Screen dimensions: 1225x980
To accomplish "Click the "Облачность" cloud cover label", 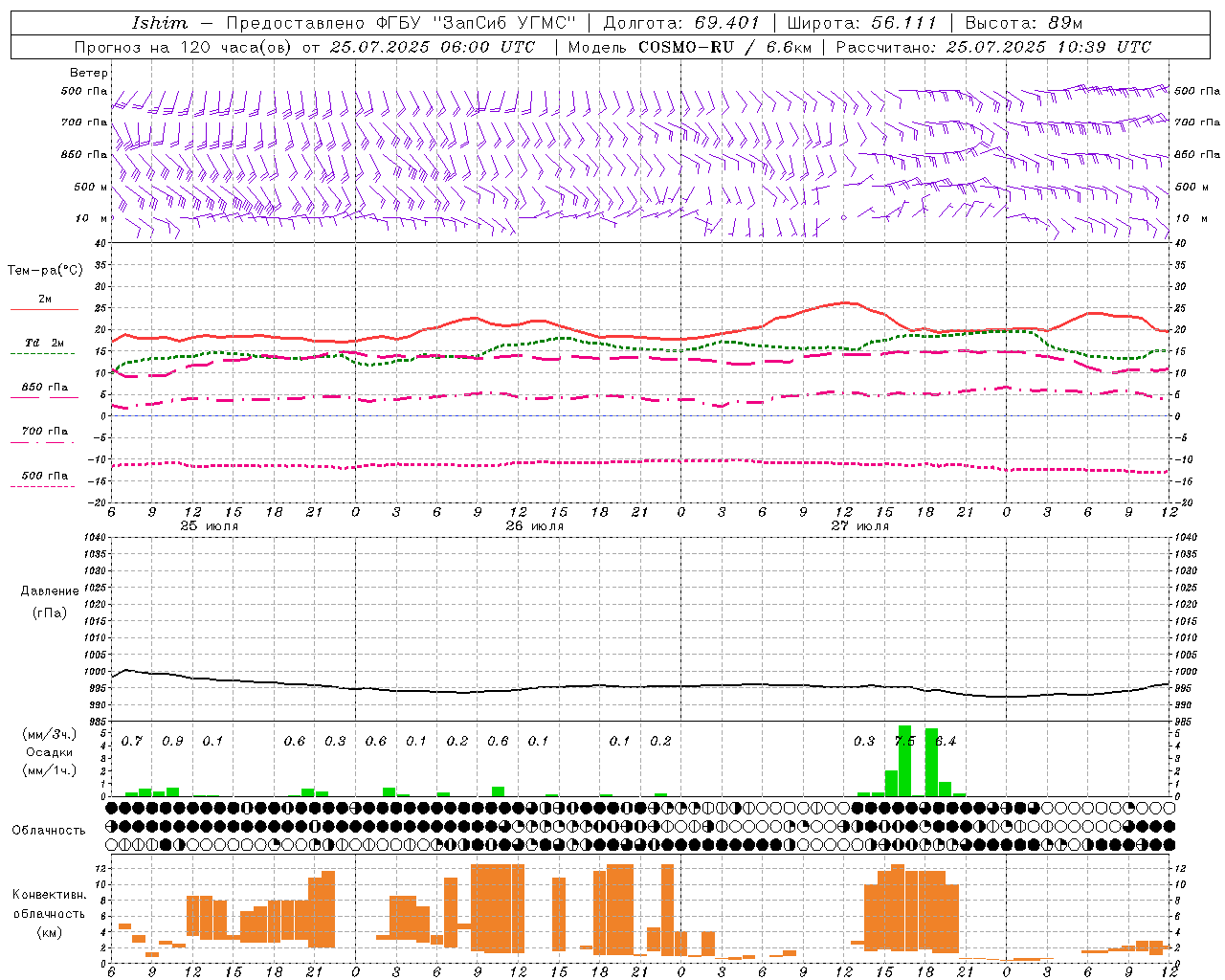I will point(49,831).
